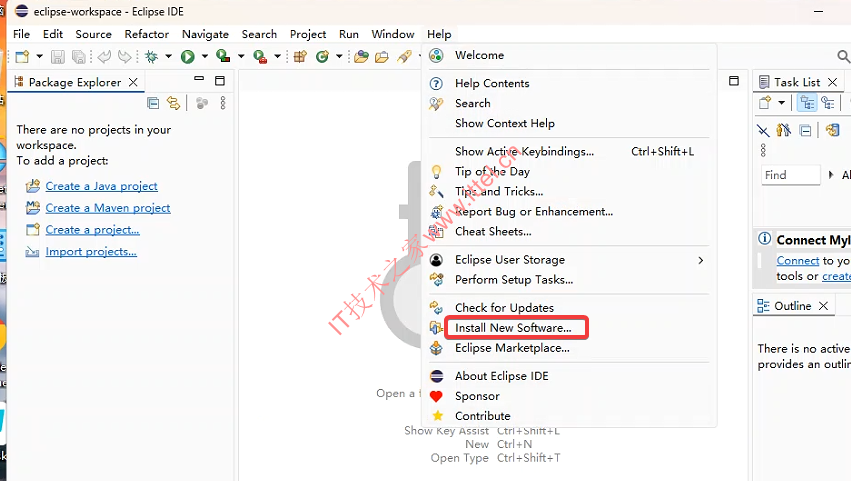
Task: Expand the External Tools dropdown arrow
Action: [x=277, y=56]
